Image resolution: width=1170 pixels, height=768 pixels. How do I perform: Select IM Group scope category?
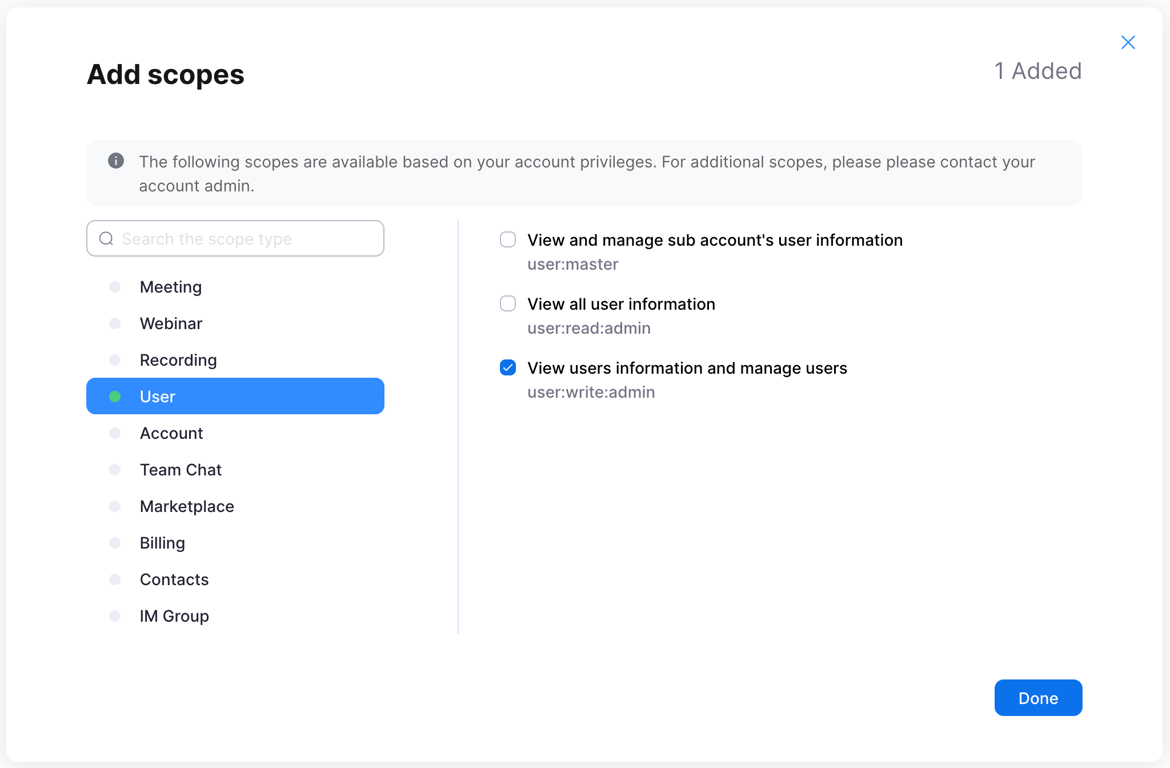click(x=174, y=616)
